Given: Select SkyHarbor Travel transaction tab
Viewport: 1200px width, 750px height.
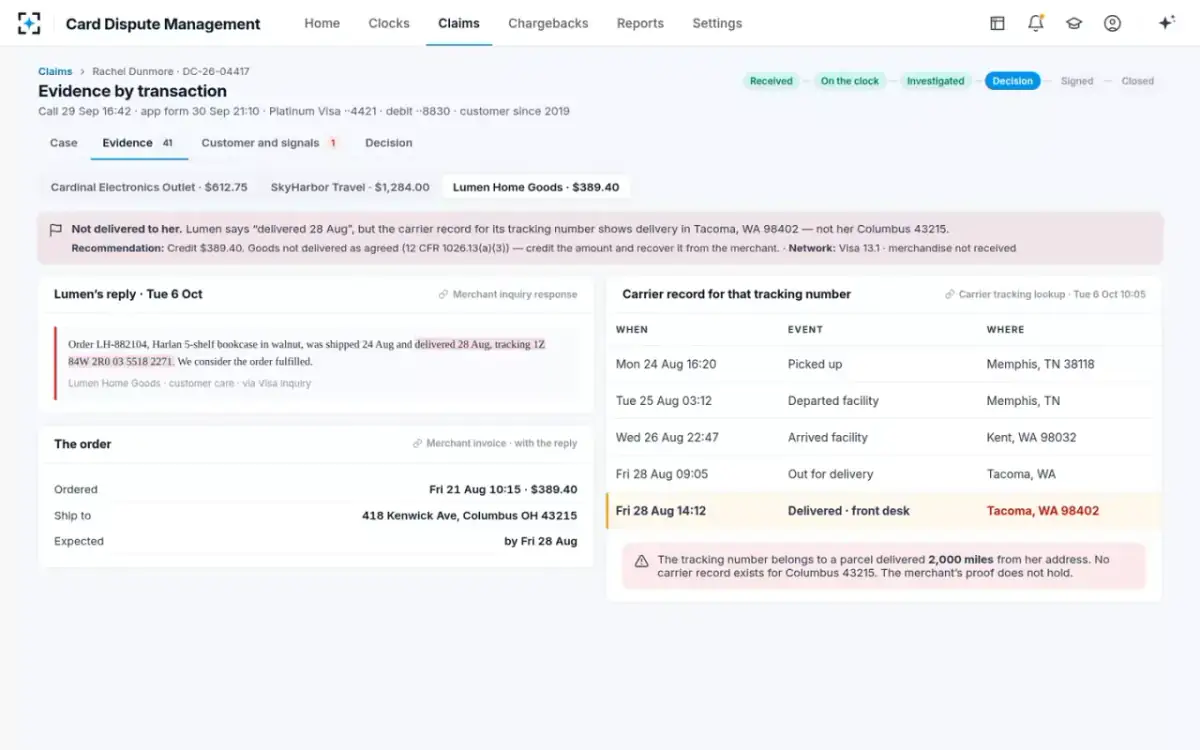Looking at the screenshot, I should 350,187.
